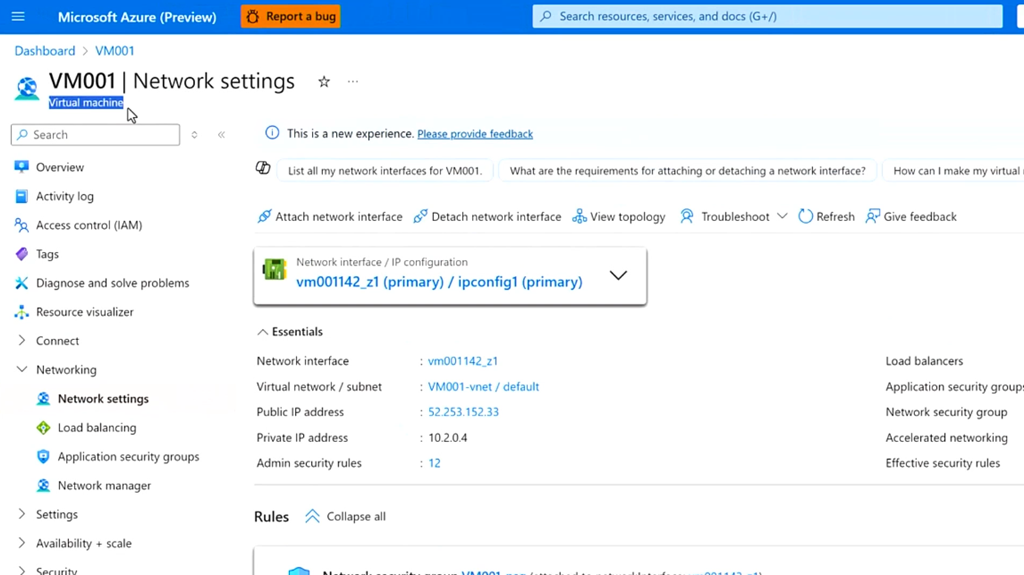
Task: Collapse the Essentials section
Action: pos(263,332)
